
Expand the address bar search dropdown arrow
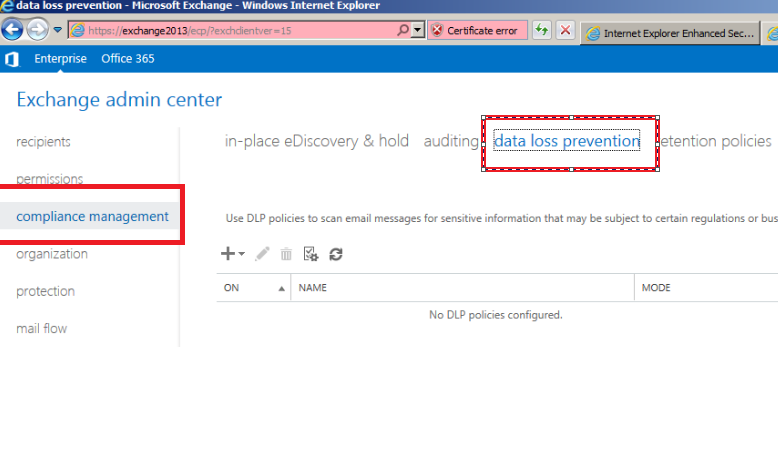(x=418, y=31)
